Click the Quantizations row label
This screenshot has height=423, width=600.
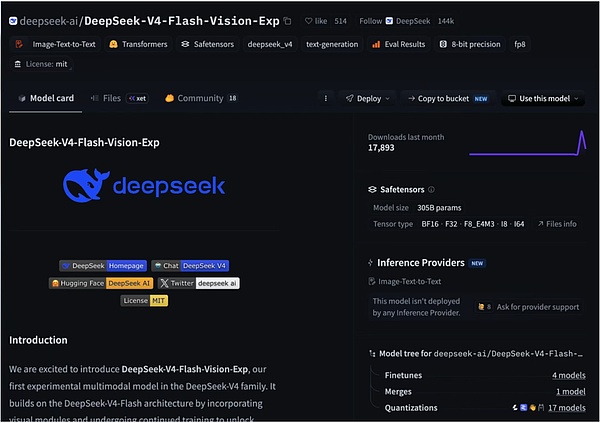(411, 408)
